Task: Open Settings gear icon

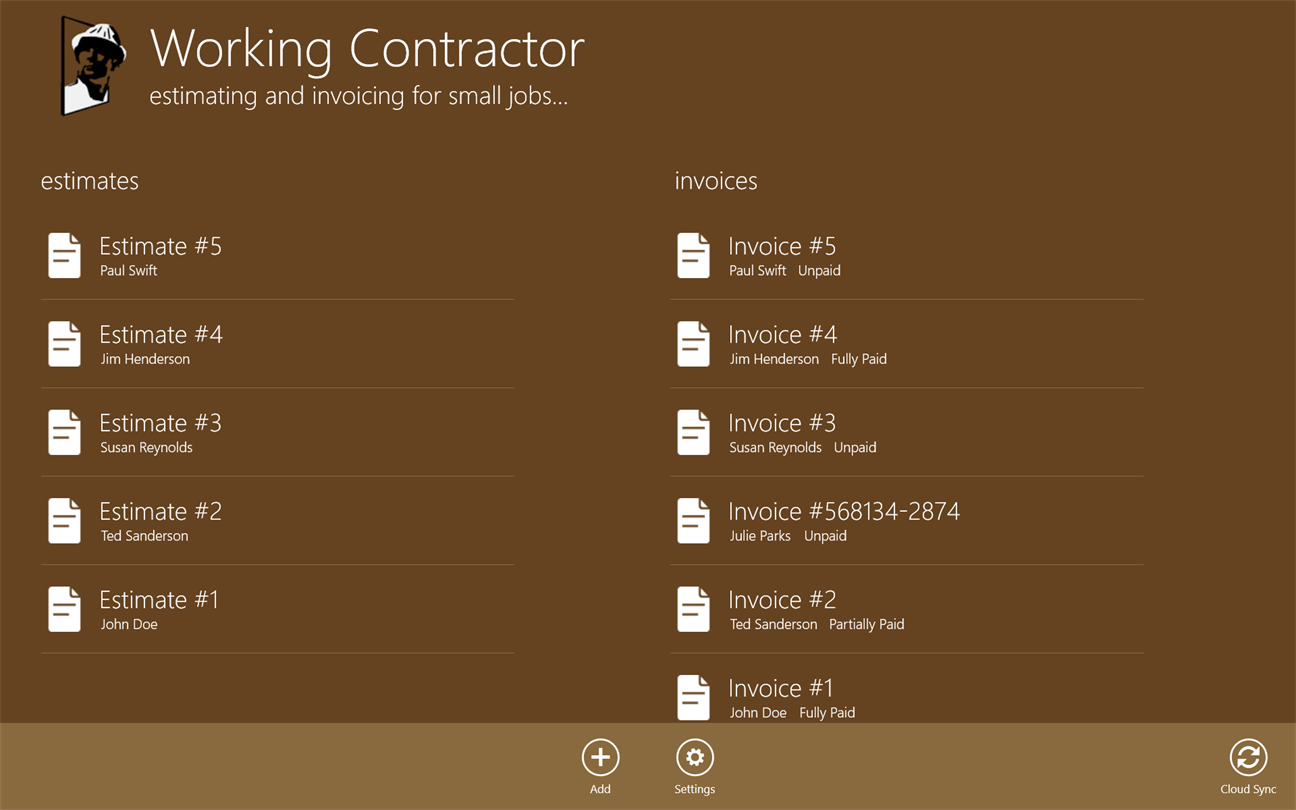Action: click(x=694, y=758)
